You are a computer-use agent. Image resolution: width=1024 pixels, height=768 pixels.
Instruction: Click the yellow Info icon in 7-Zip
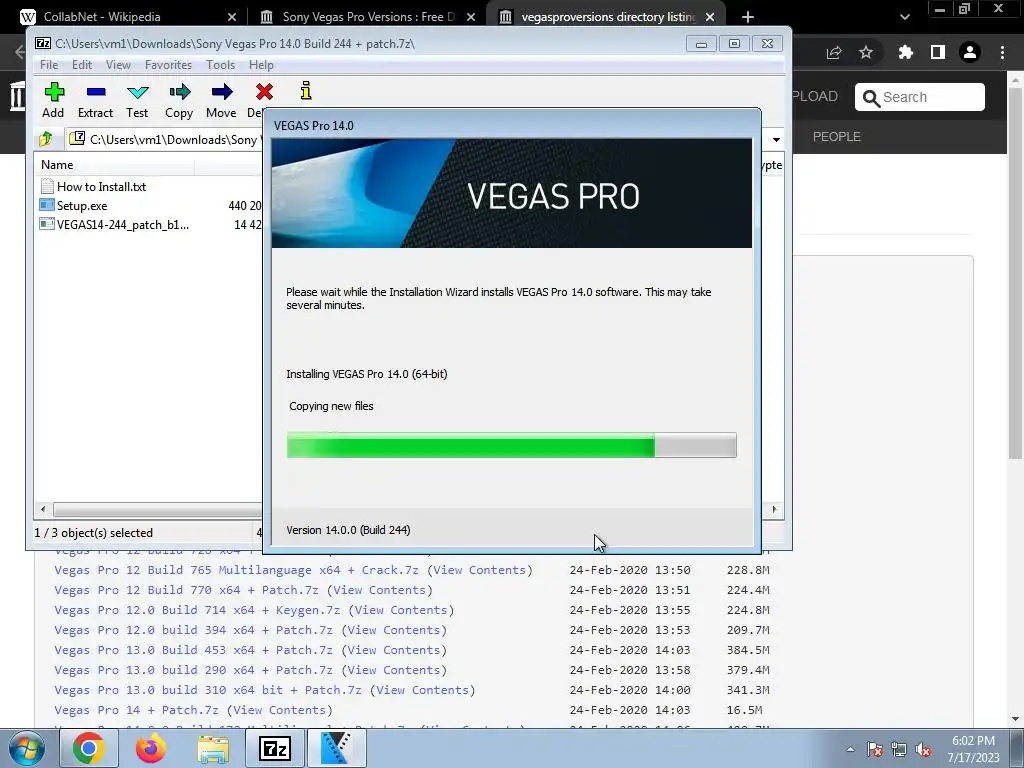[x=306, y=91]
